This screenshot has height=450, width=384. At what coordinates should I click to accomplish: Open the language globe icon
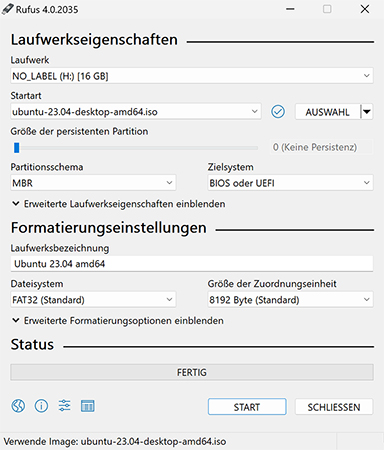coord(18,406)
